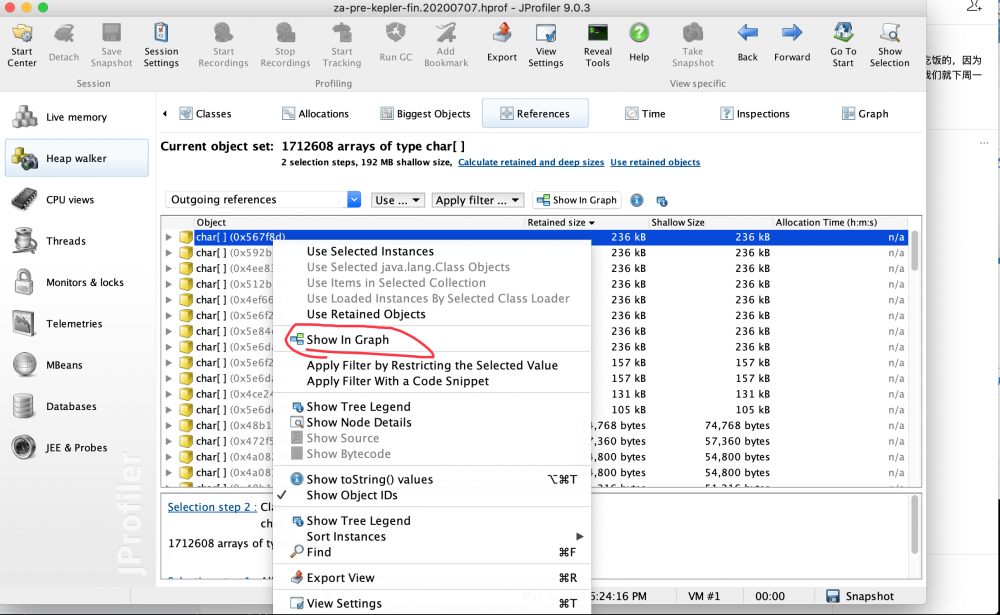Go Back using toolbar arrow

pos(747,45)
